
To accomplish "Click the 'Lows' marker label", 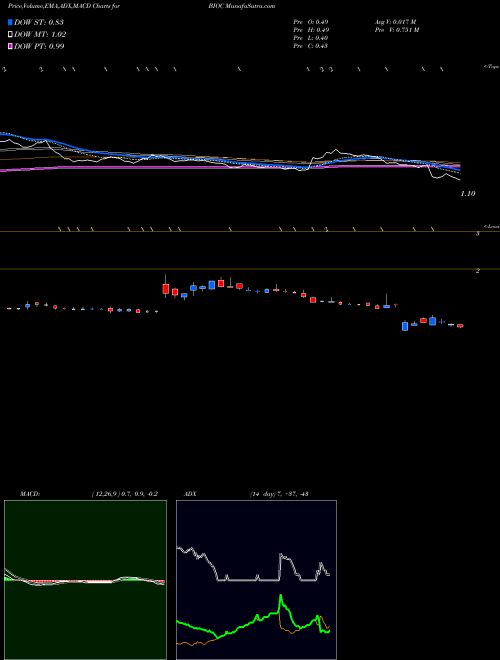I will pyautogui.click(x=492, y=226).
